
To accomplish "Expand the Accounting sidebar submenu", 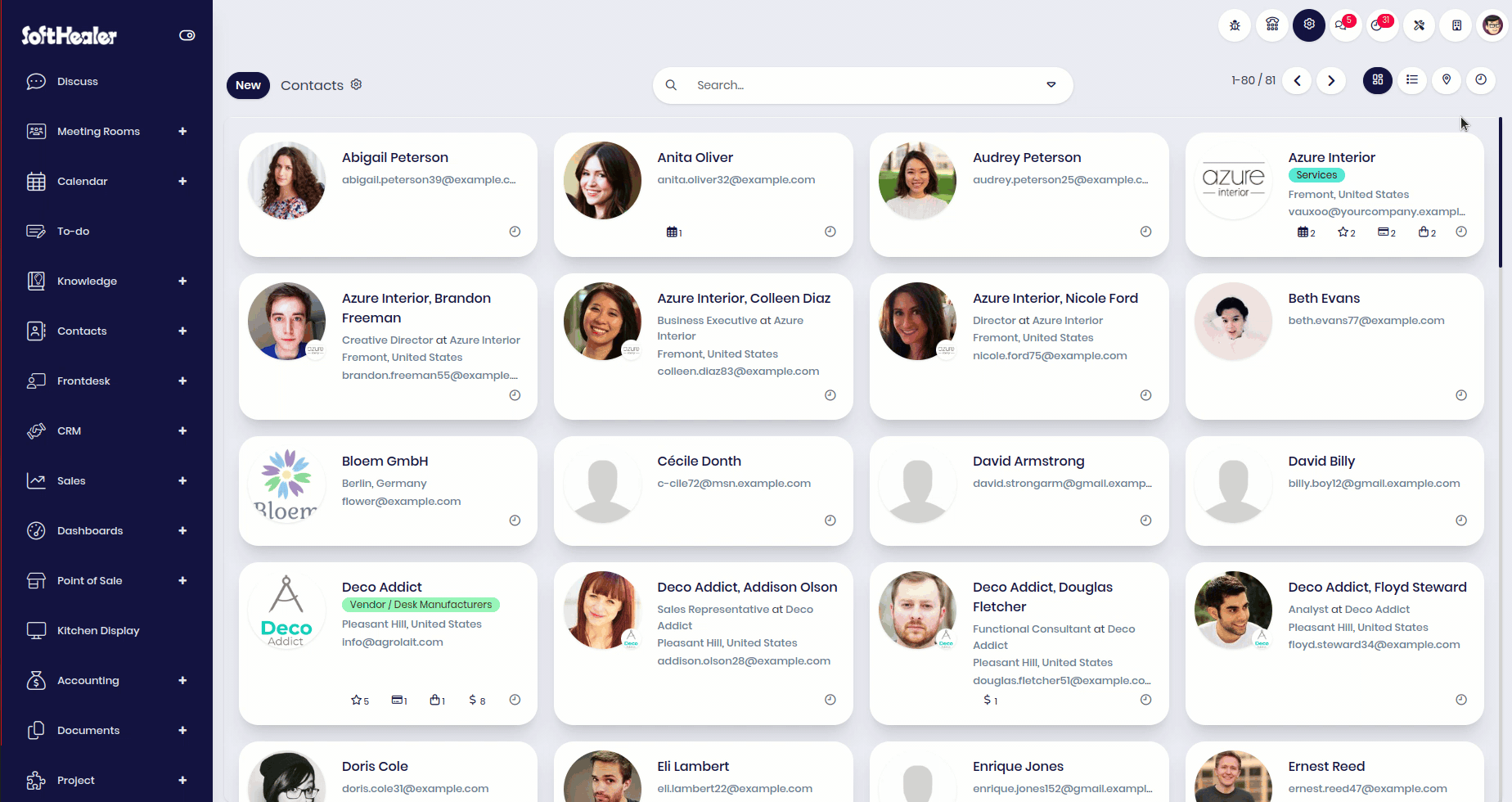I will click(x=182, y=680).
